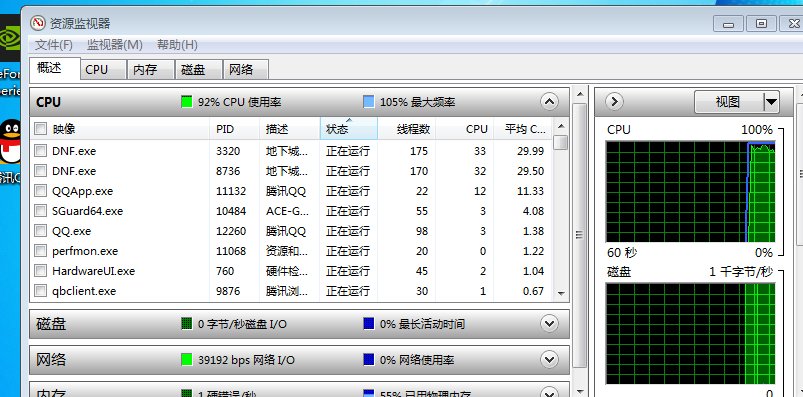Toggle the select-all checkbox in 映像 header
The image size is (803, 397).
[40, 129]
